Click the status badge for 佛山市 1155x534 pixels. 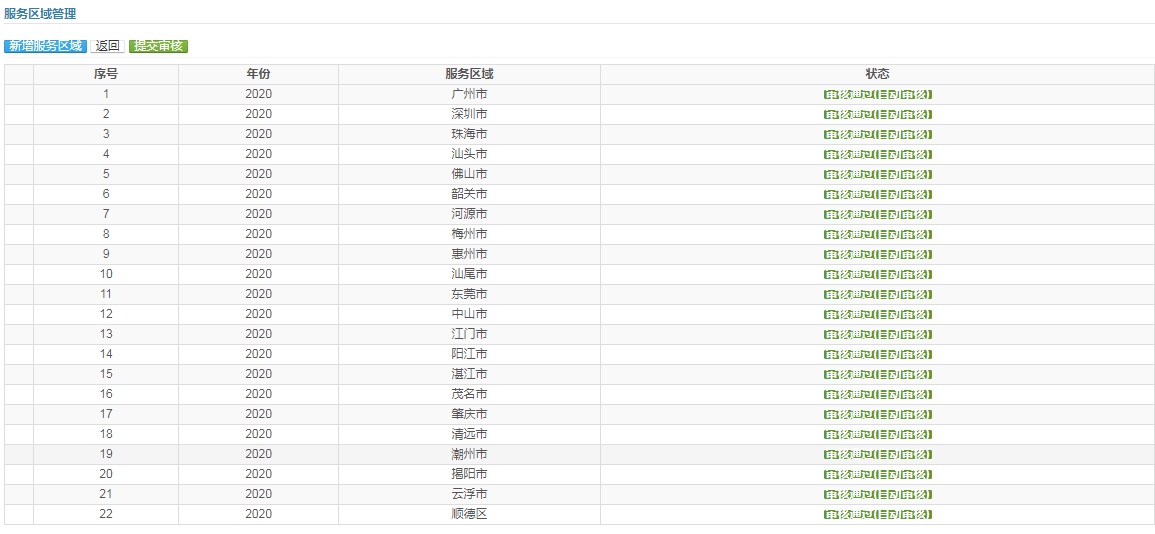click(x=877, y=175)
